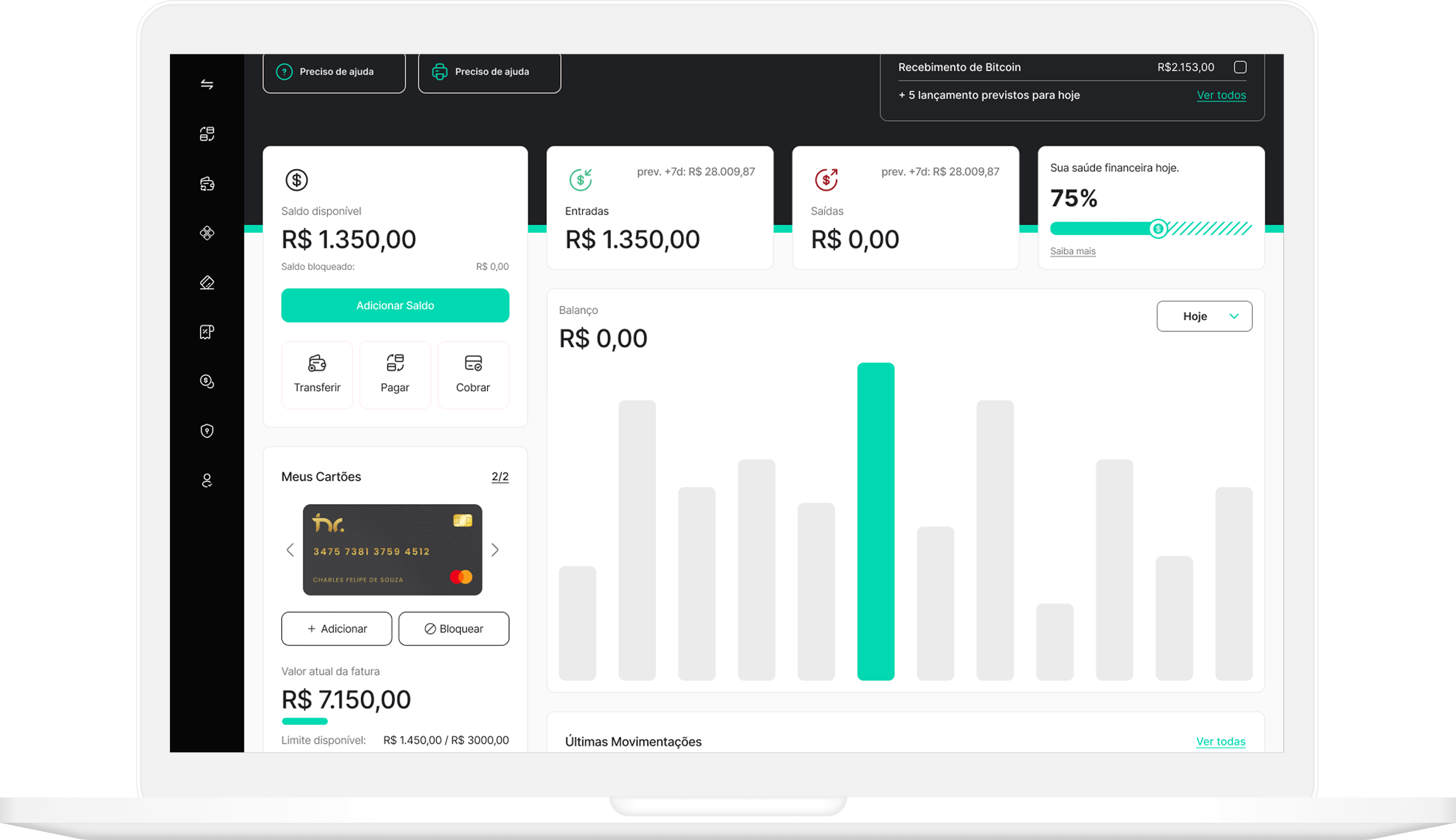Click the highlighted green balance bar
The height and width of the screenshot is (840, 1456).
[876, 521]
